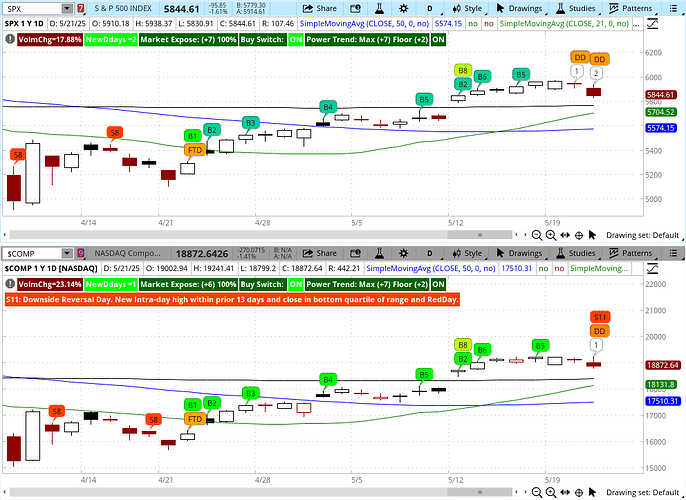The image size is (686, 500).
Task: Click the S11: Downside Reversal Day banner
Action: [232, 300]
